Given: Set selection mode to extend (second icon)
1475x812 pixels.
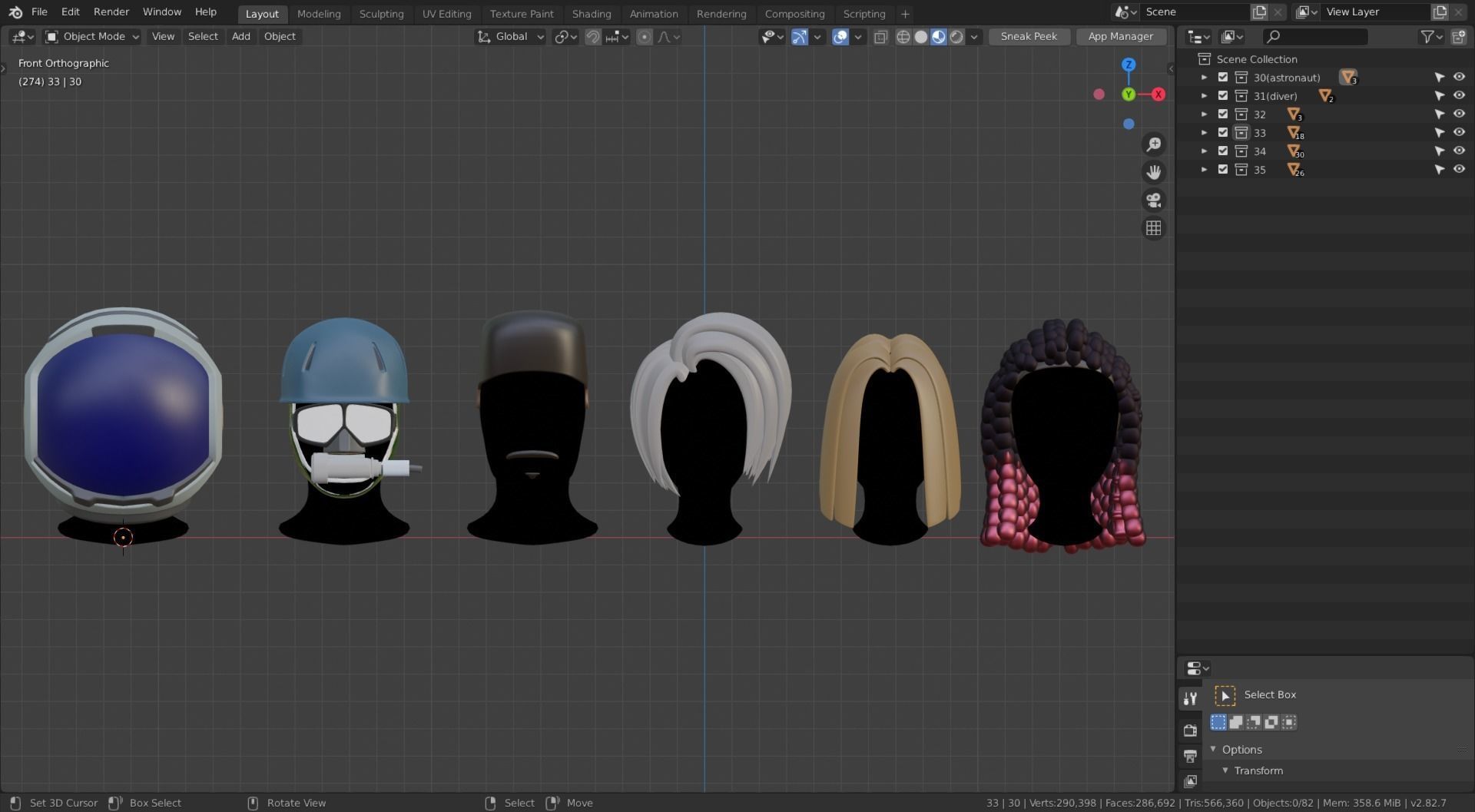Looking at the screenshot, I should (x=1236, y=722).
